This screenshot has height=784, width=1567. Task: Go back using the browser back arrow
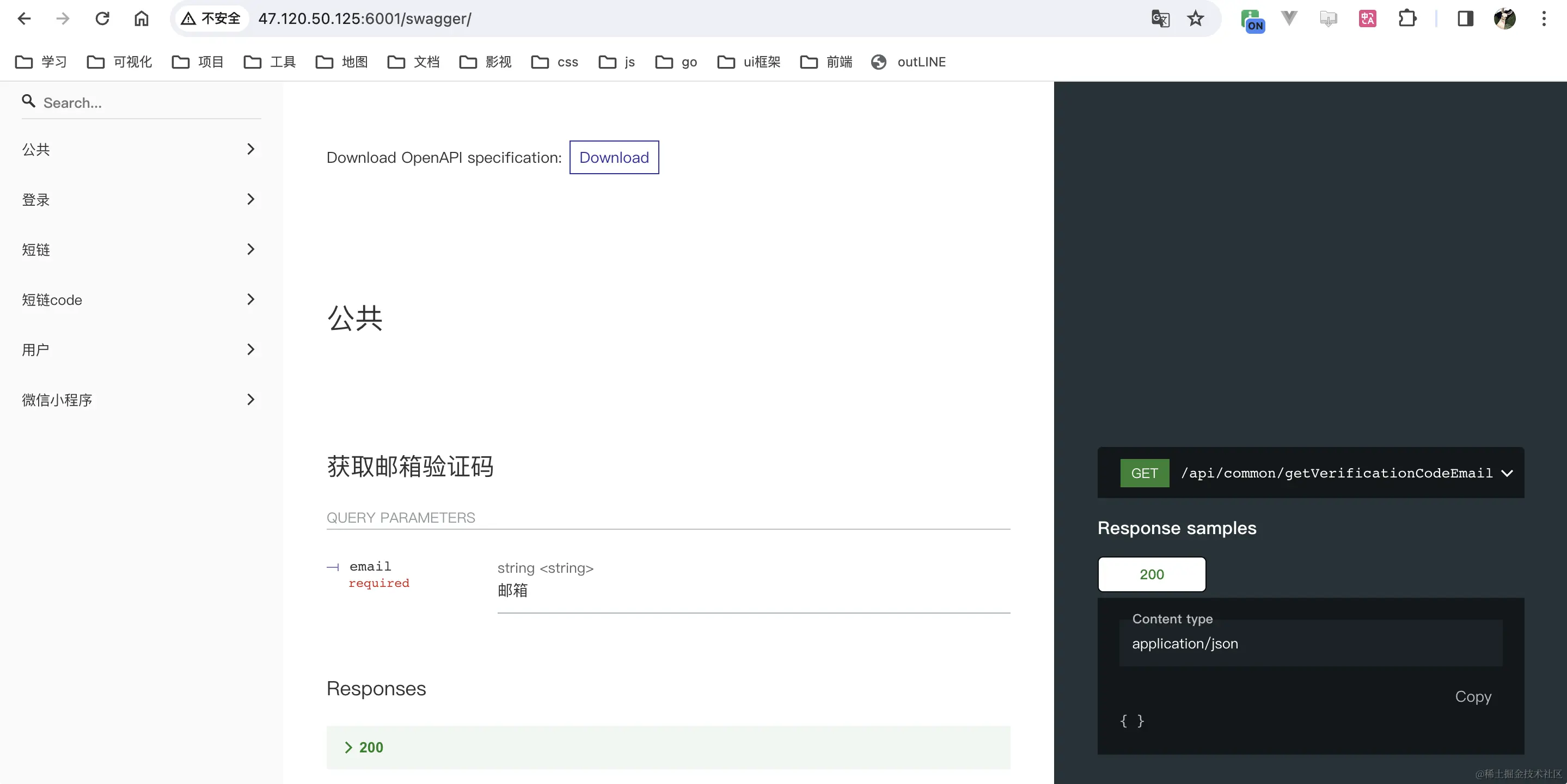[x=25, y=19]
